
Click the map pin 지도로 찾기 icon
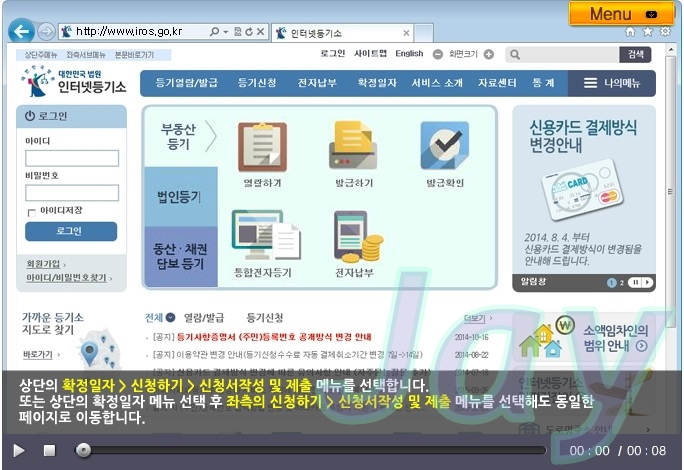click(x=89, y=353)
